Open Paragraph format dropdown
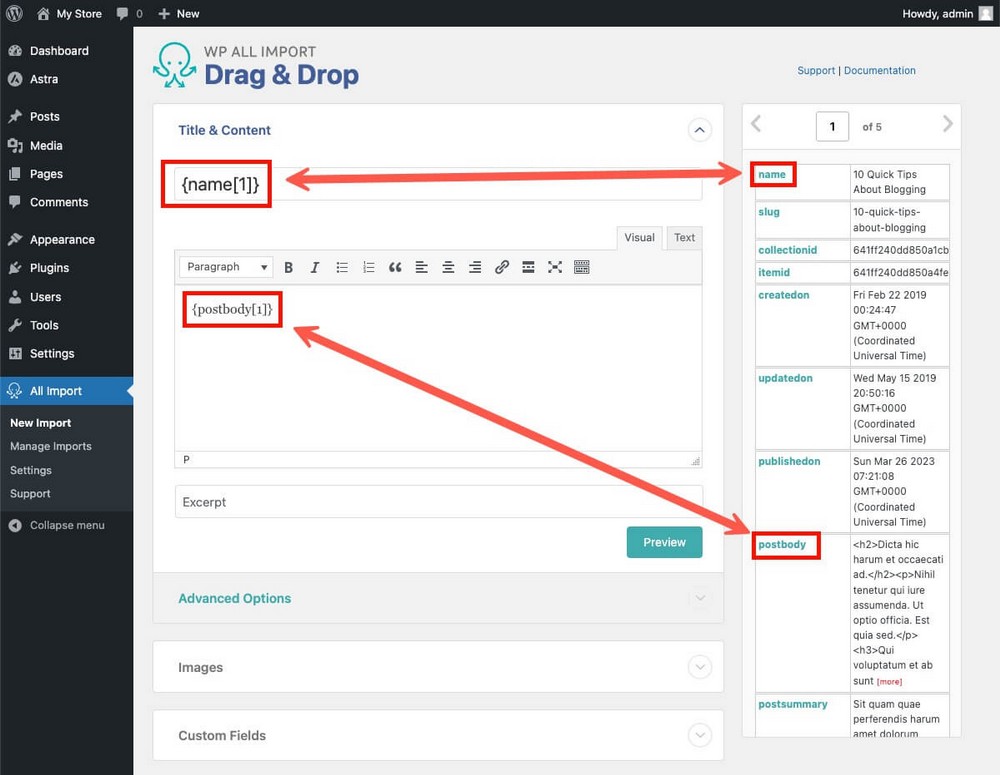 [226, 267]
